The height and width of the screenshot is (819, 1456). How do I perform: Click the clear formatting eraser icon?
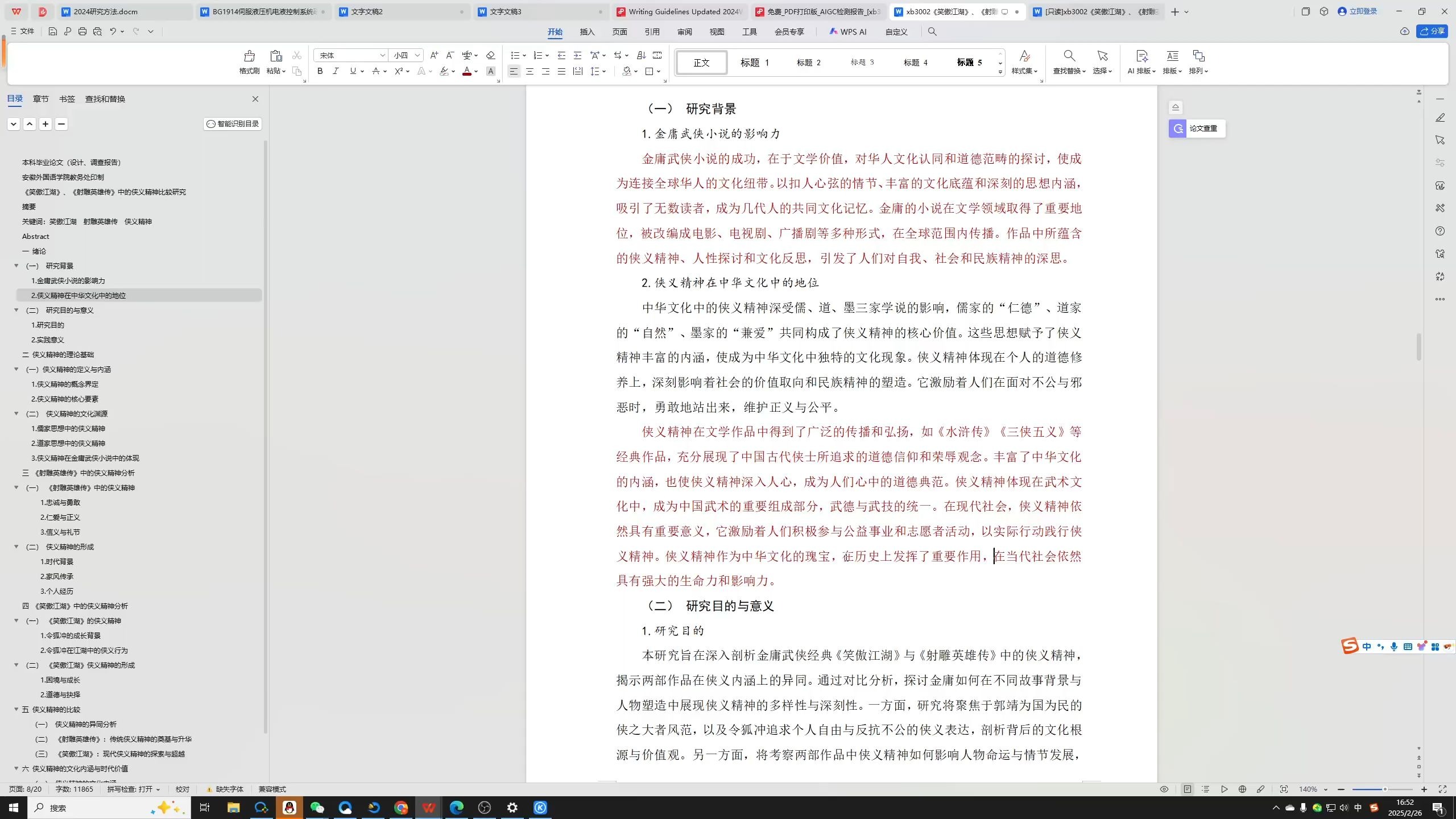pyautogui.click(x=490, y=55)
